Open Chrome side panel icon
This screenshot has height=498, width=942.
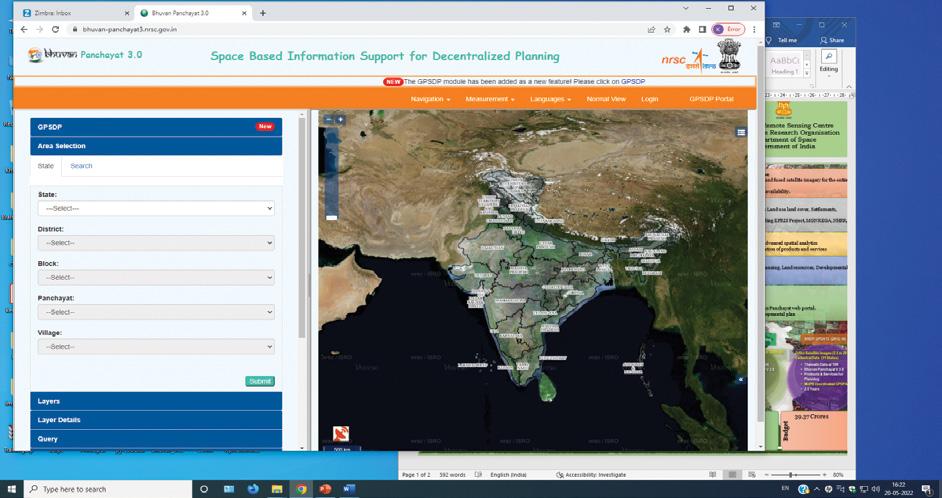pos(702,29)
